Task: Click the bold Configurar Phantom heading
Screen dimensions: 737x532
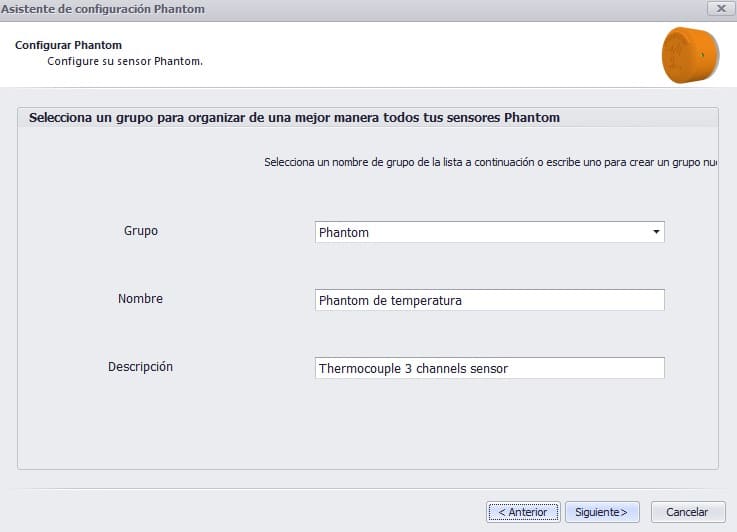Action: pos(69,46)
